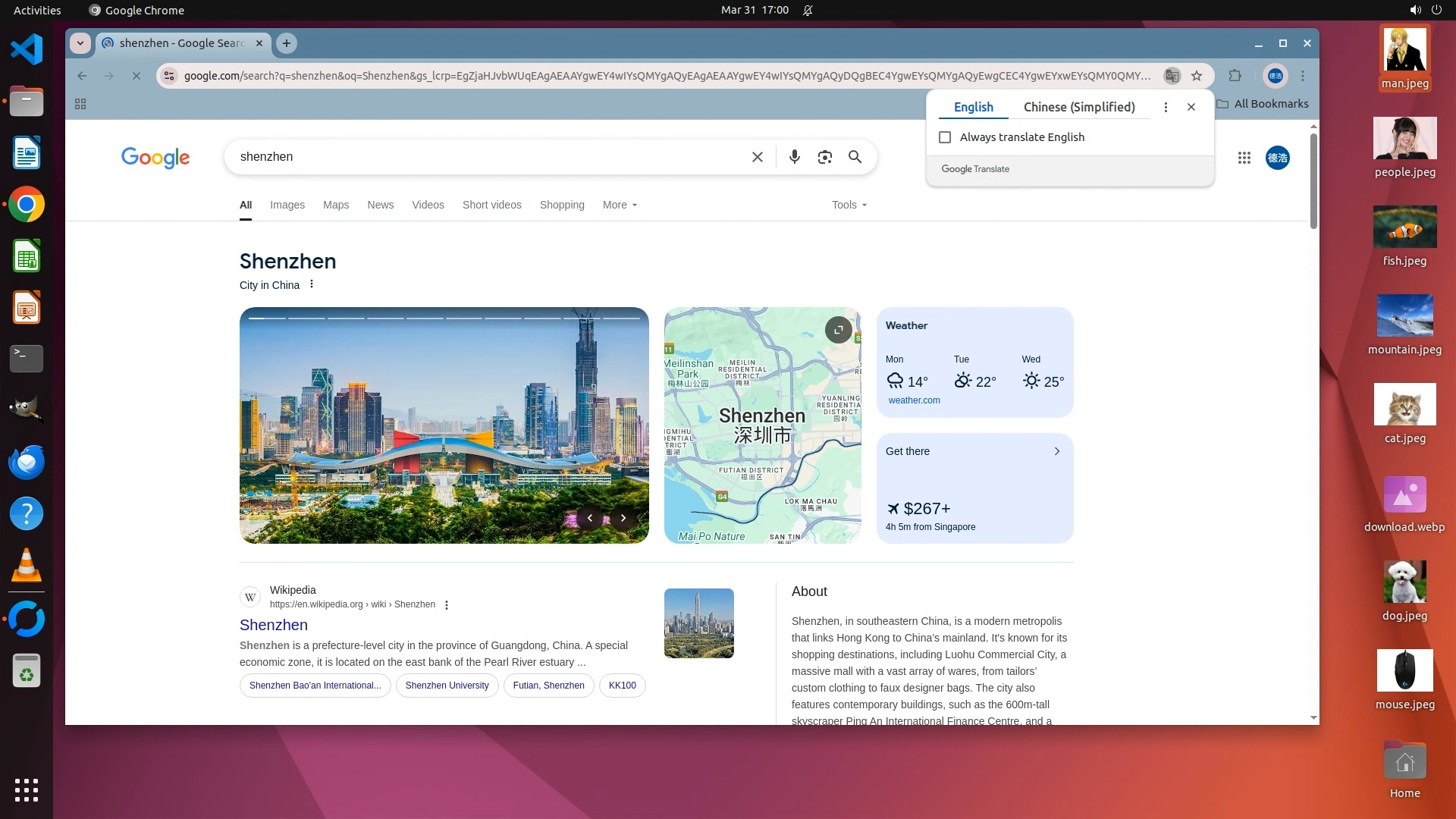The image size is (1456, 819).
Task: Click the voice search microphone icon
Action: 794,157
